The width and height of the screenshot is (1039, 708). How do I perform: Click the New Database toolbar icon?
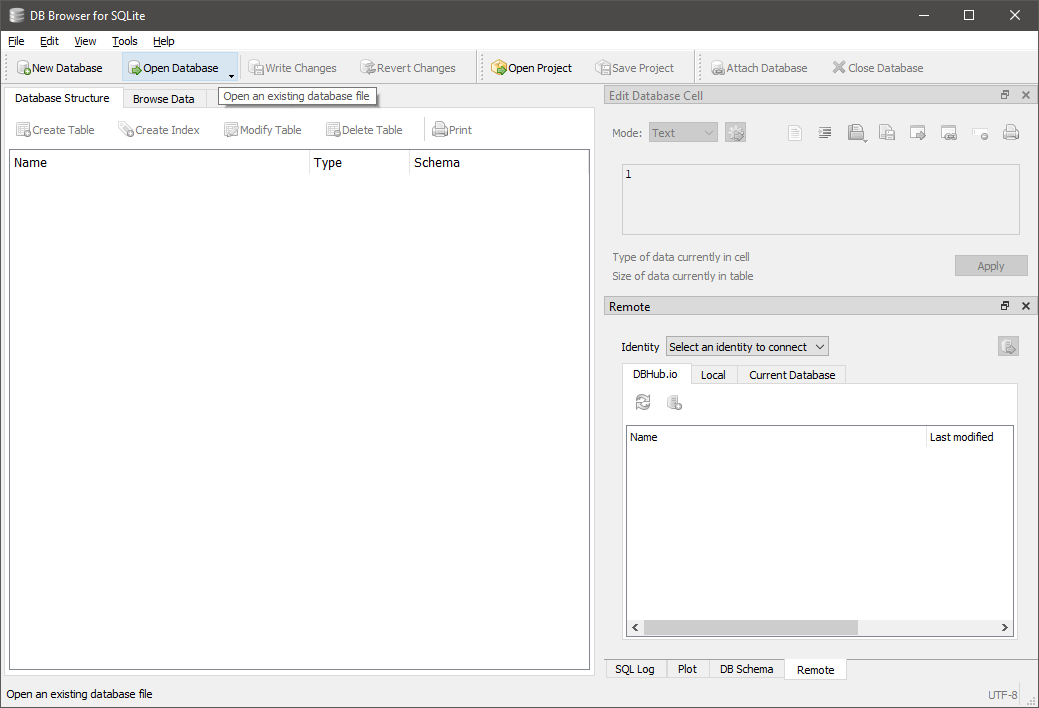(x=24, y=68)
